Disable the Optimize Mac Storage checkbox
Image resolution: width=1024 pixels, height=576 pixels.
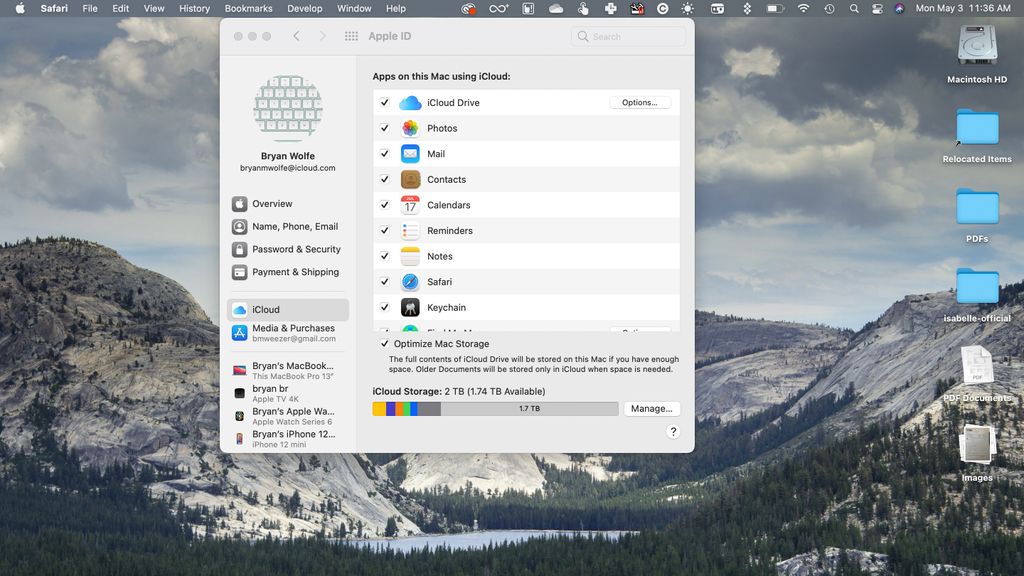[x=384, y=343]
